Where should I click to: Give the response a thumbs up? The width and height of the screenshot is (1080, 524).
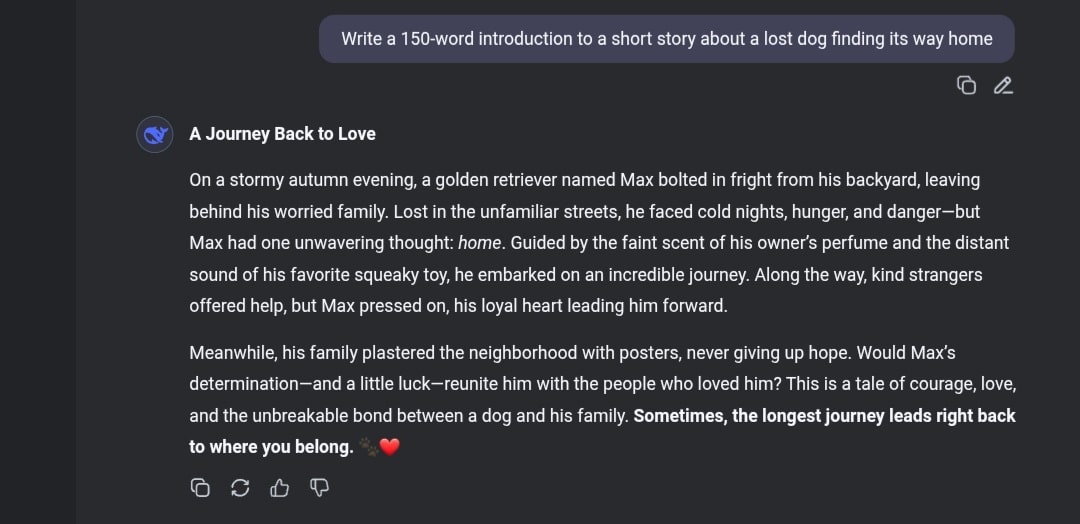pyautogui.click(x=280, y=488)
